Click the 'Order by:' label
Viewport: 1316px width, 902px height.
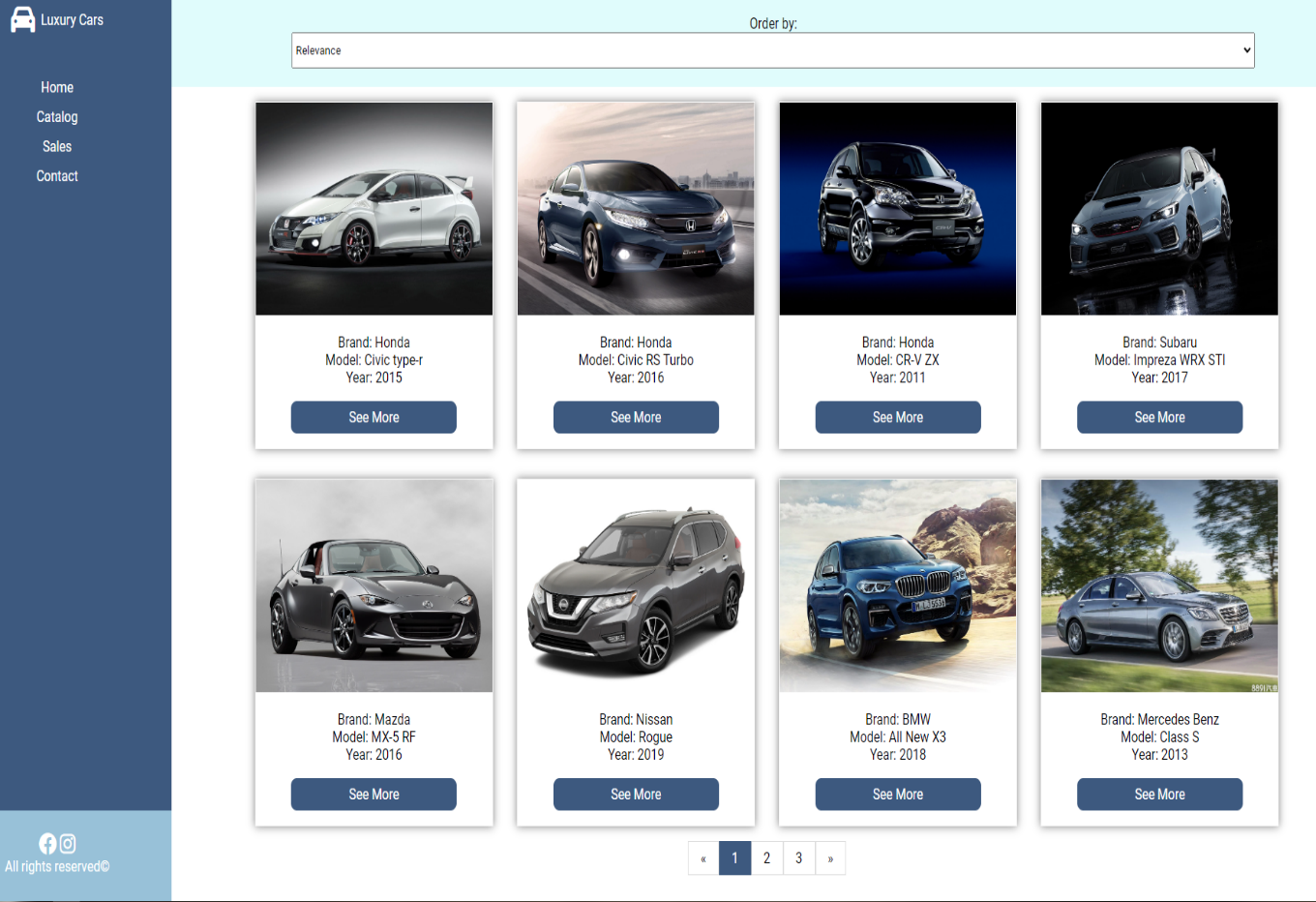point(773,23)
